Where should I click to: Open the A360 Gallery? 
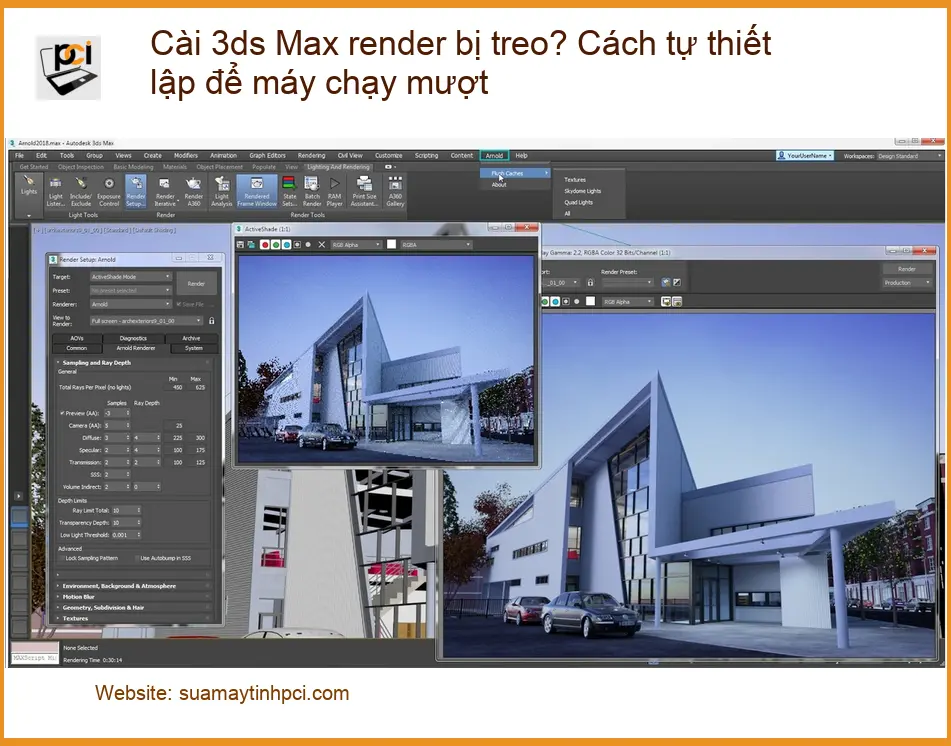click(395, 191)
